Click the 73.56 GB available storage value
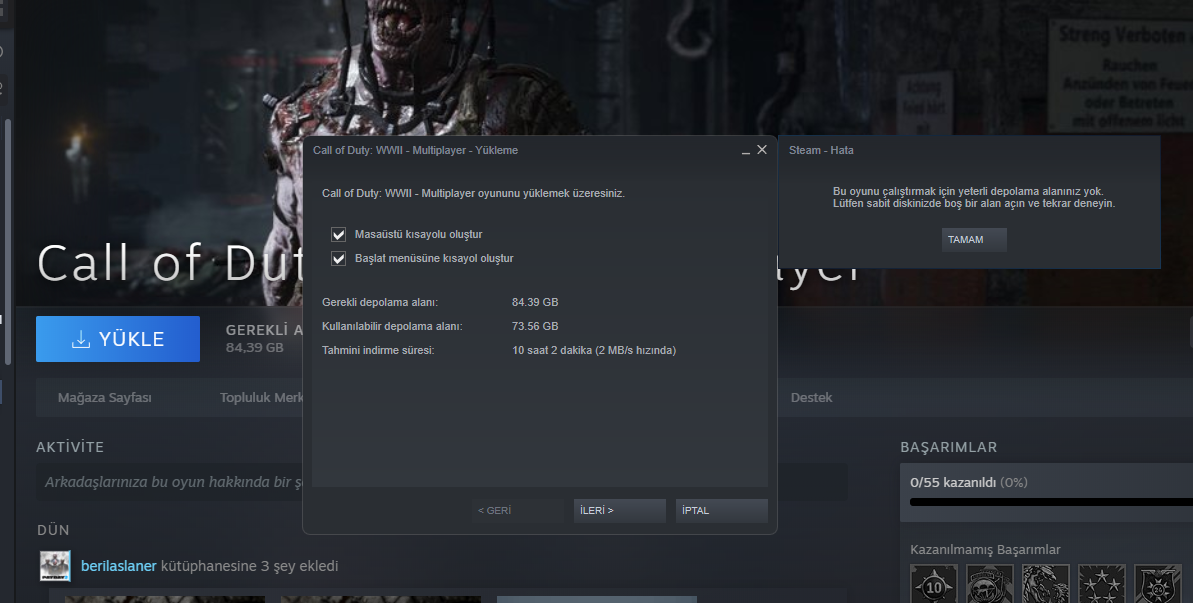Screen dimensions: 1193x603 pos(535,326)
